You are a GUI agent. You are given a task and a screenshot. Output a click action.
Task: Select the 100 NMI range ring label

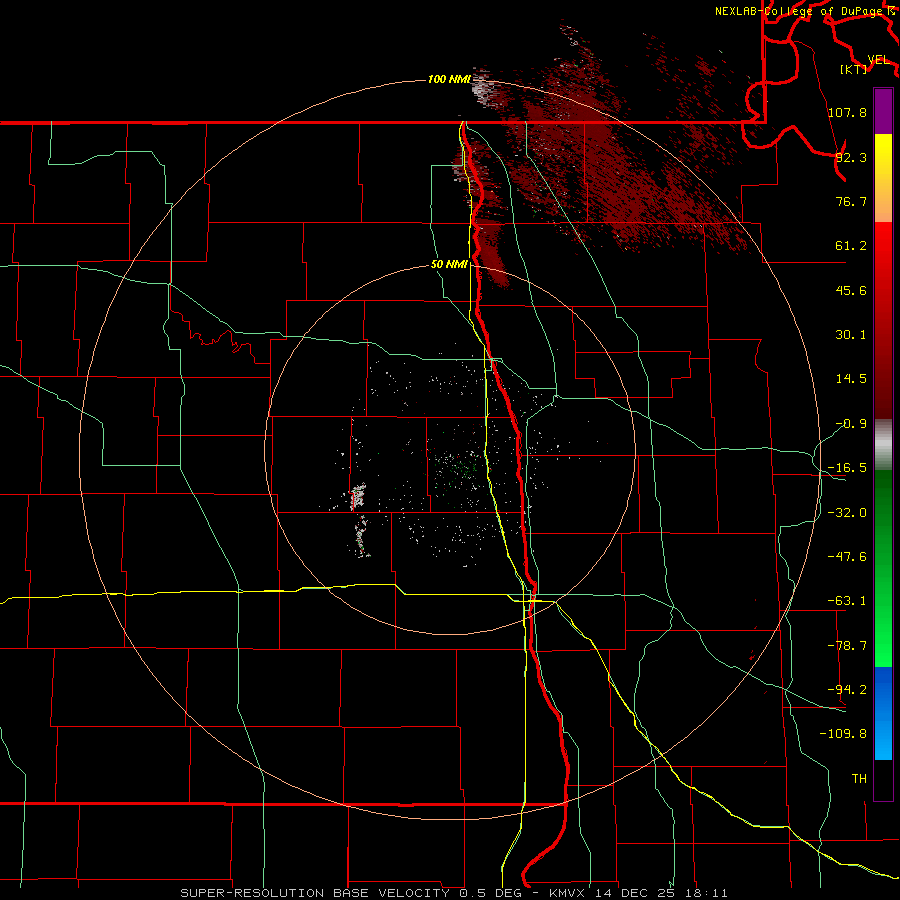[x=449, y=79]
